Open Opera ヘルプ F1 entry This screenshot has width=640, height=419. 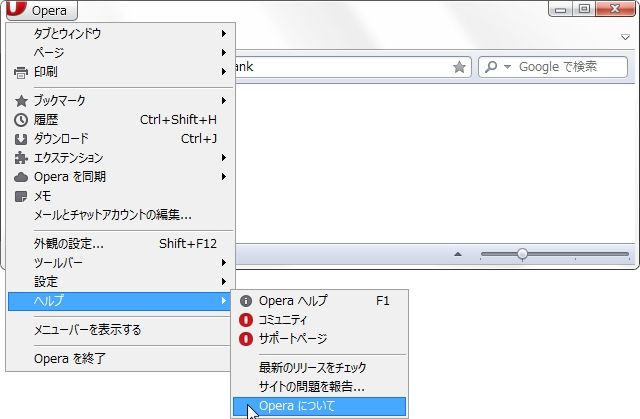point(320,301)
